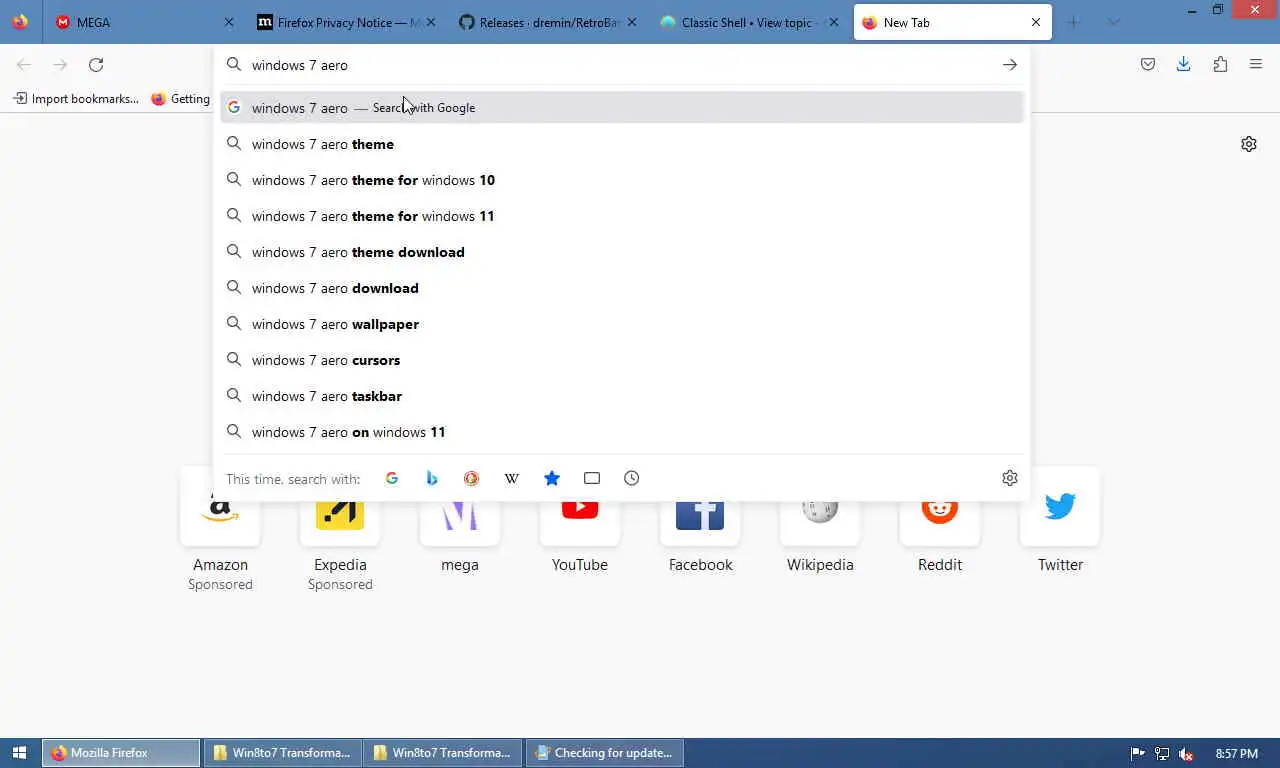This screenshot has height=768, width=1280.
Task: Open Checking for update... taskbar window
Action: (x=605, y=753)
